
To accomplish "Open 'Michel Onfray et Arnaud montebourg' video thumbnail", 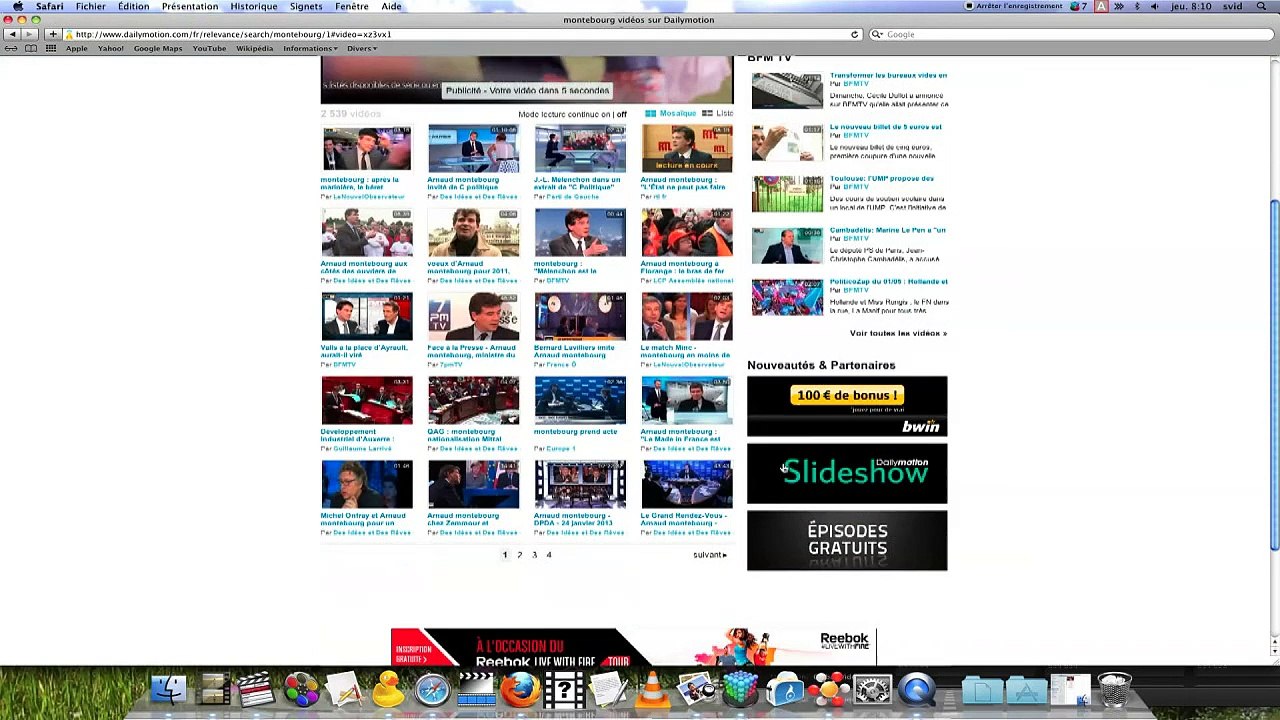I will [367, 484].
